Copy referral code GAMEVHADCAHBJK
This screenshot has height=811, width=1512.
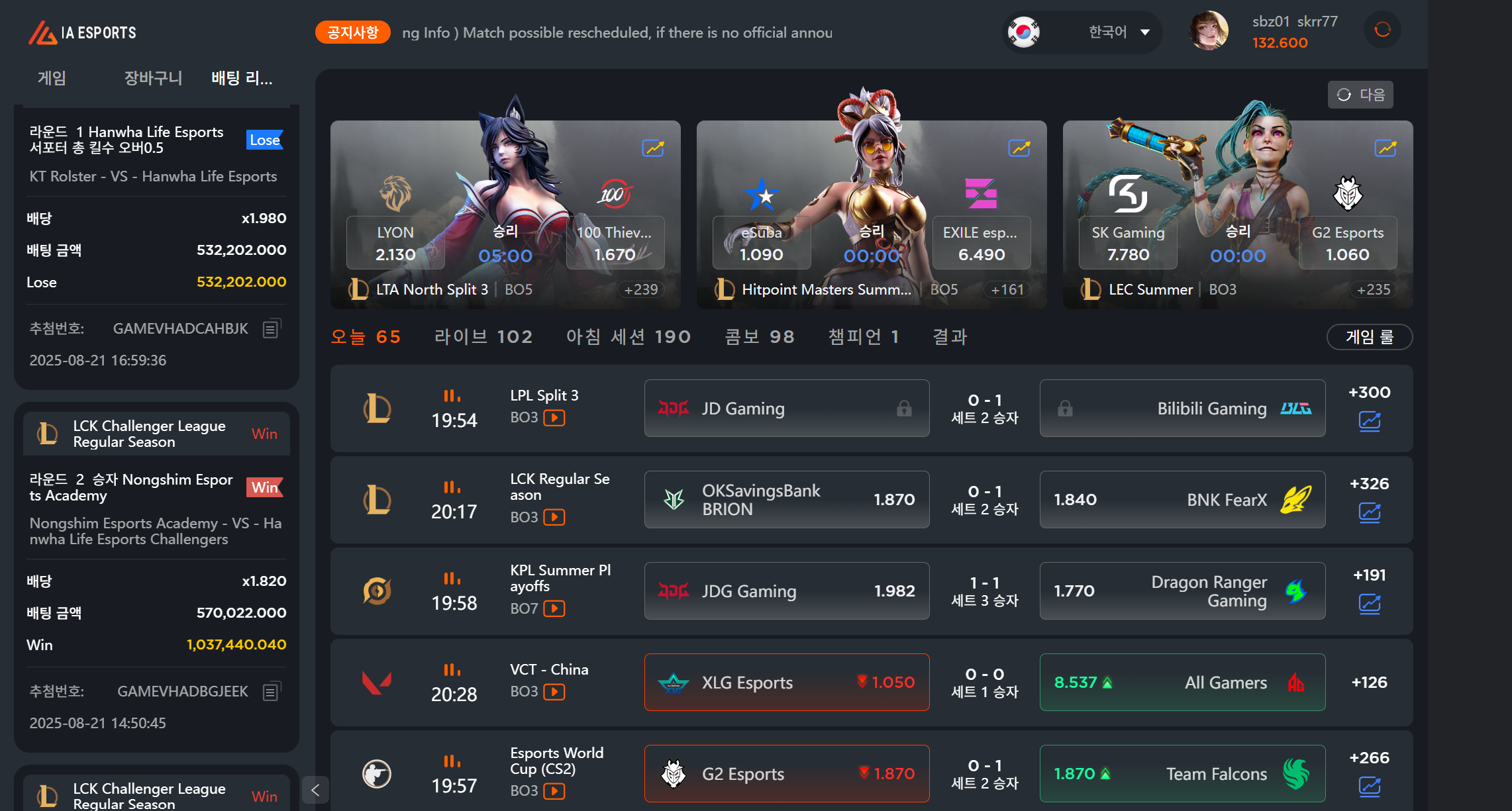[271, 328]
